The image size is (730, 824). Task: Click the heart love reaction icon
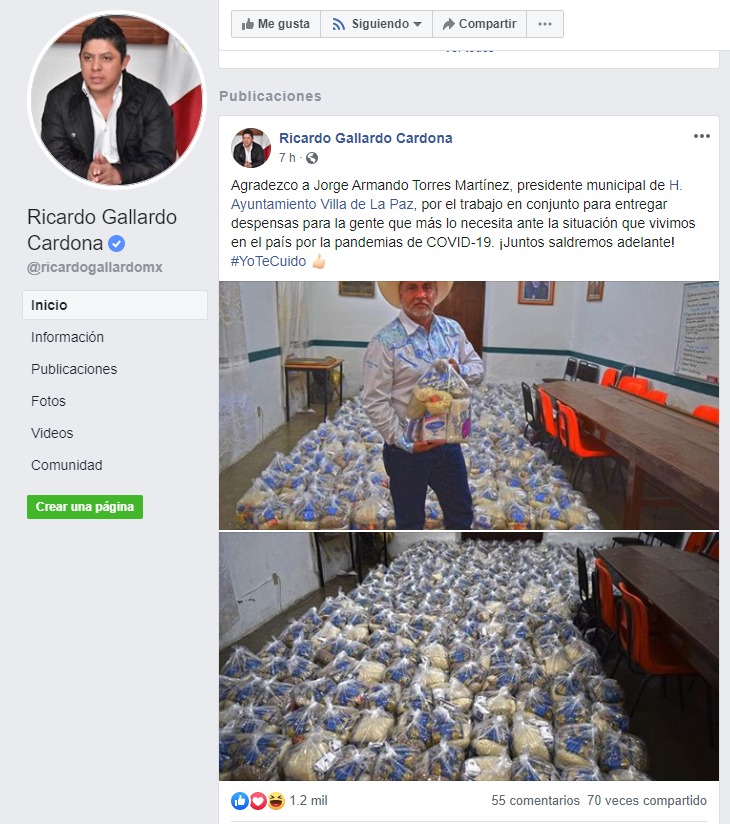(258, 800)
